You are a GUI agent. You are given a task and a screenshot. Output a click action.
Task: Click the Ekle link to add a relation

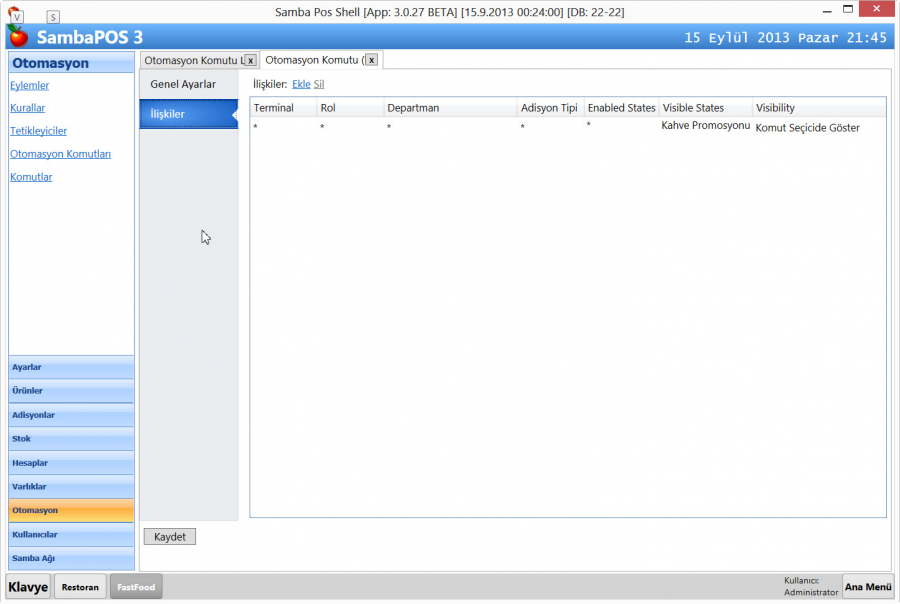pyautogui.click(x=301, y=84)
